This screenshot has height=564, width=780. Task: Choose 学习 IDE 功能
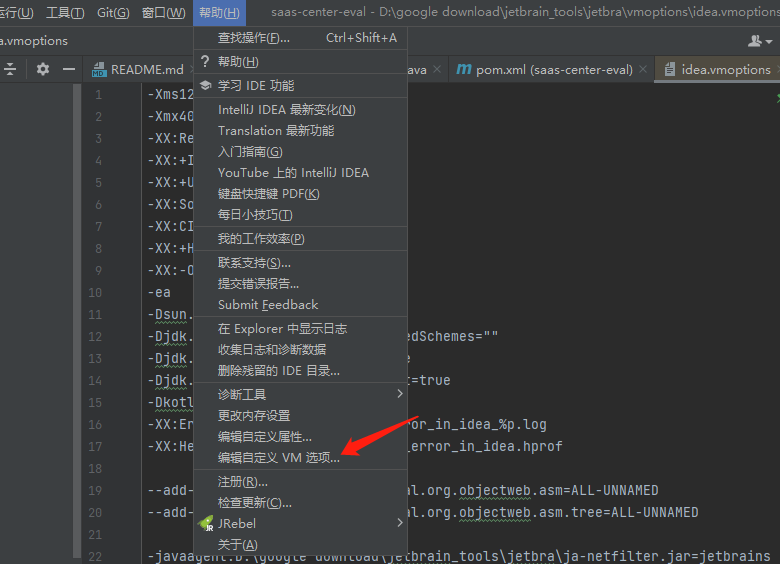point(300,86)
